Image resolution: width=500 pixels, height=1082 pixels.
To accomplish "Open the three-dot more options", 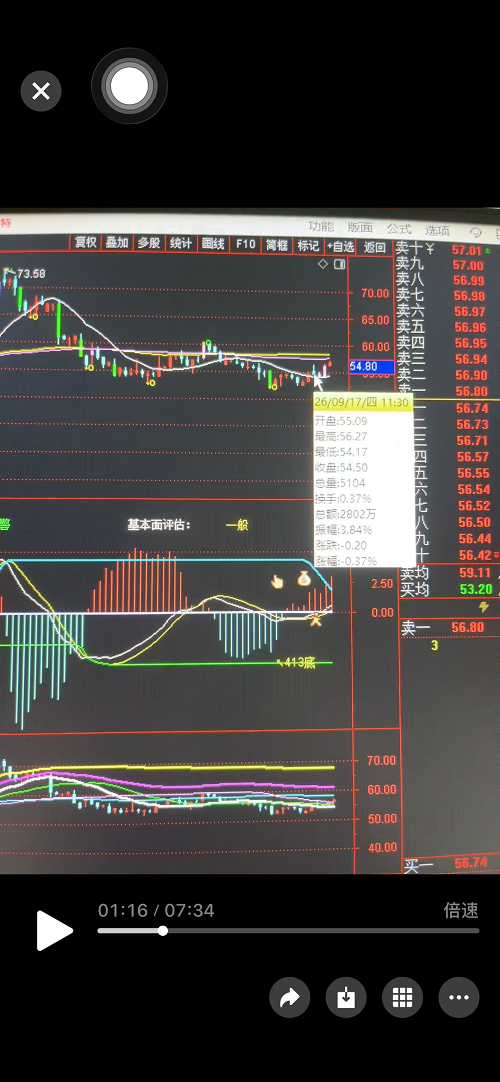I will pyautogui.click(x=459, y=997).
